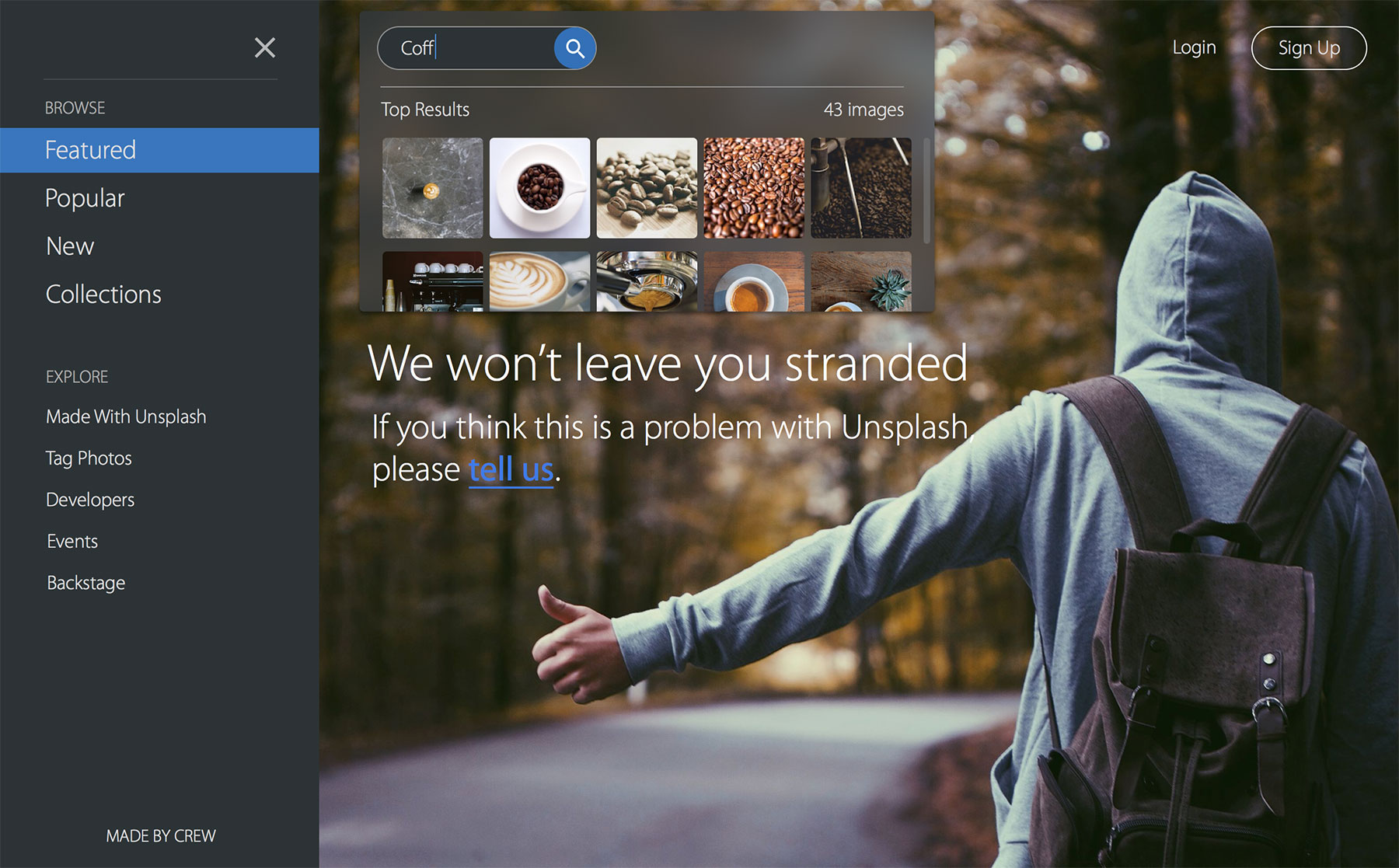Close the sidebar menu with X
1399x868 pixels.
tap(265, 47)
